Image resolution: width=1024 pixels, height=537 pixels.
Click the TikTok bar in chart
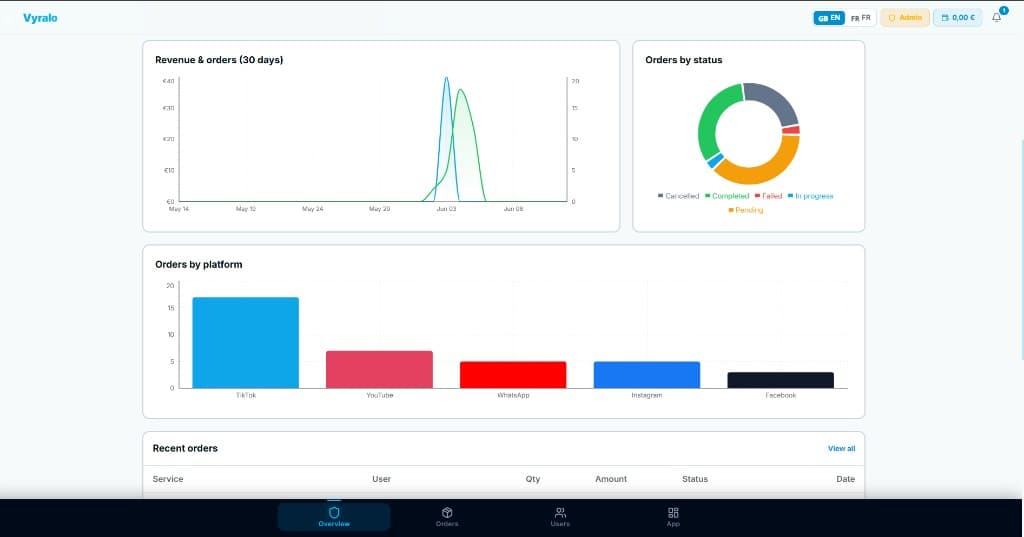[246, 343]
